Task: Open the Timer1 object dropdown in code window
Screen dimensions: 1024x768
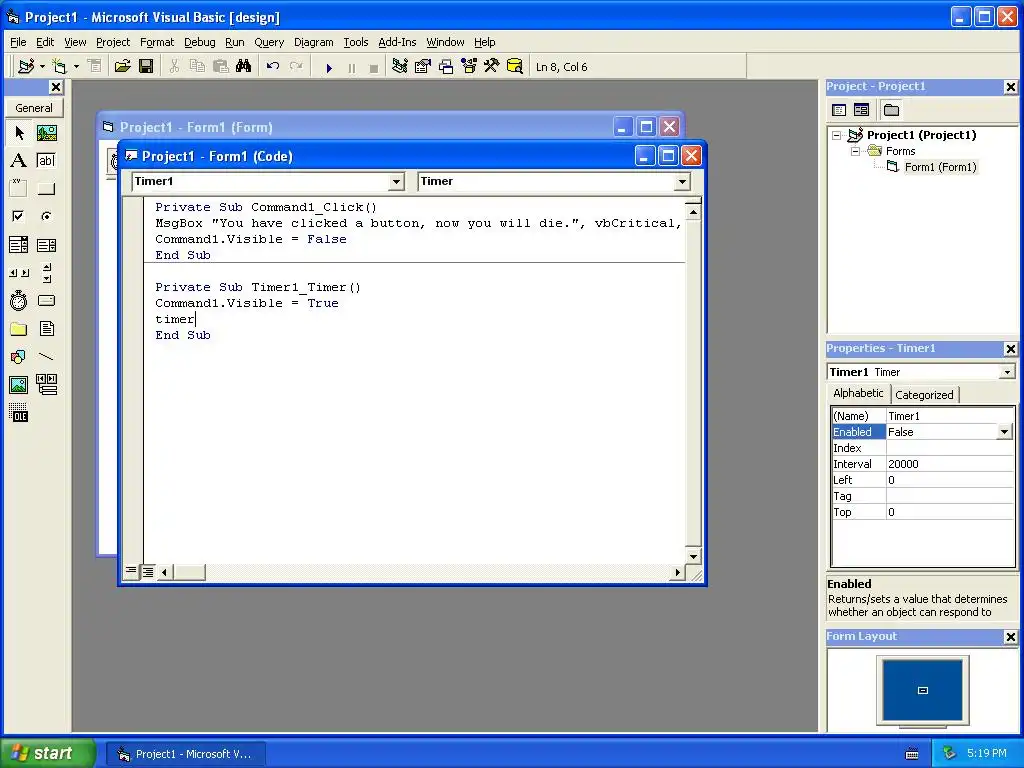Action: (x=396, y=182)
